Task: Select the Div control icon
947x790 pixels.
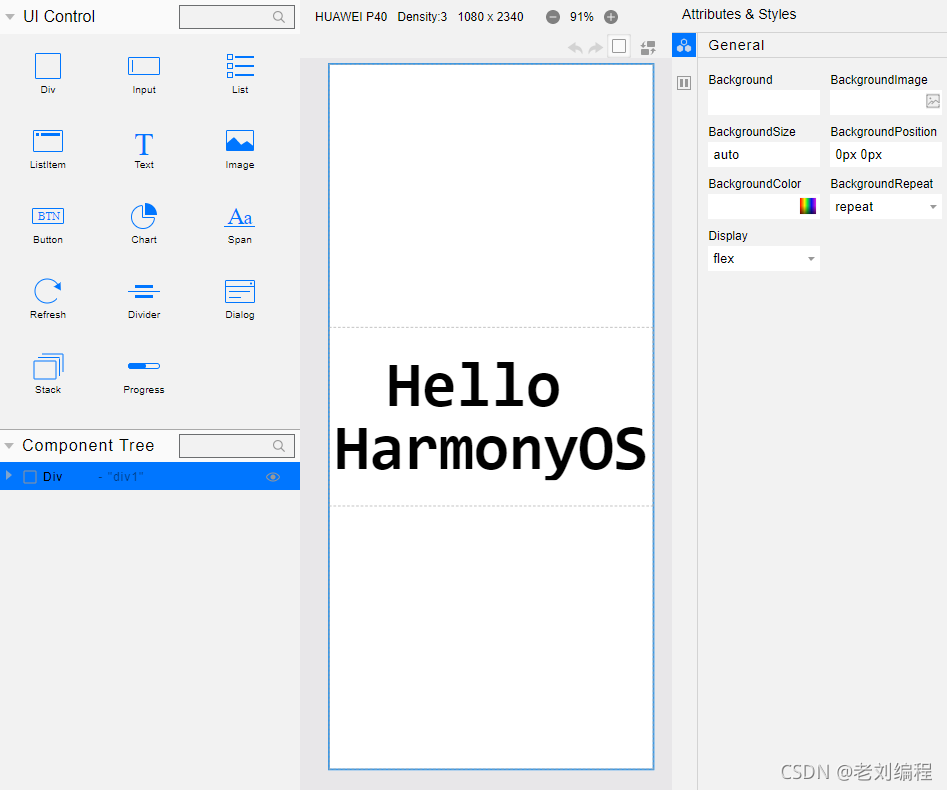Action: tap(48, 66)
